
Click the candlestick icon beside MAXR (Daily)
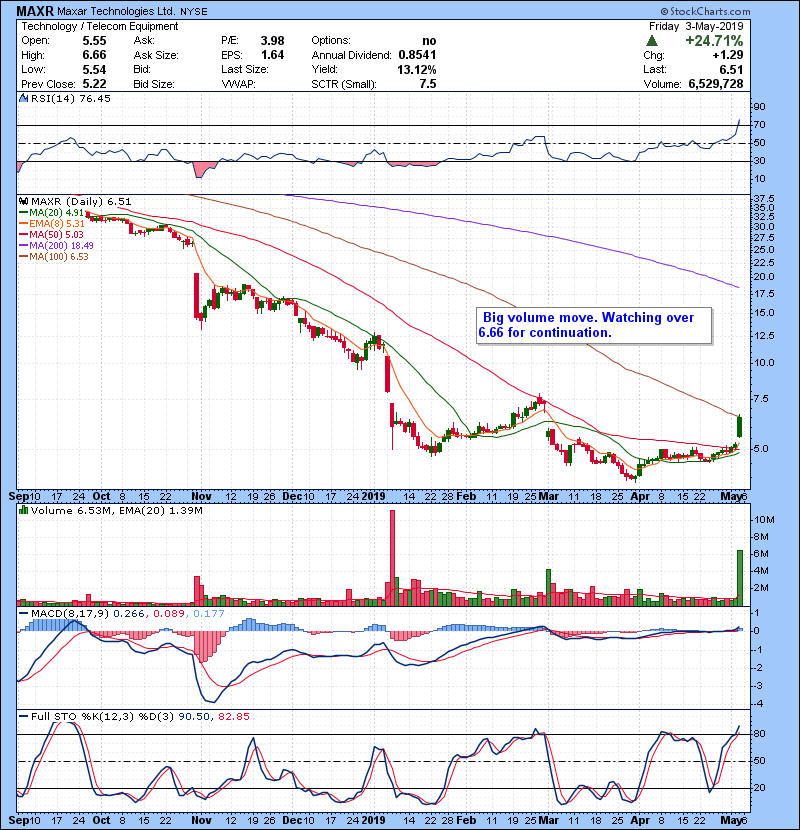(x=24, y=202)
